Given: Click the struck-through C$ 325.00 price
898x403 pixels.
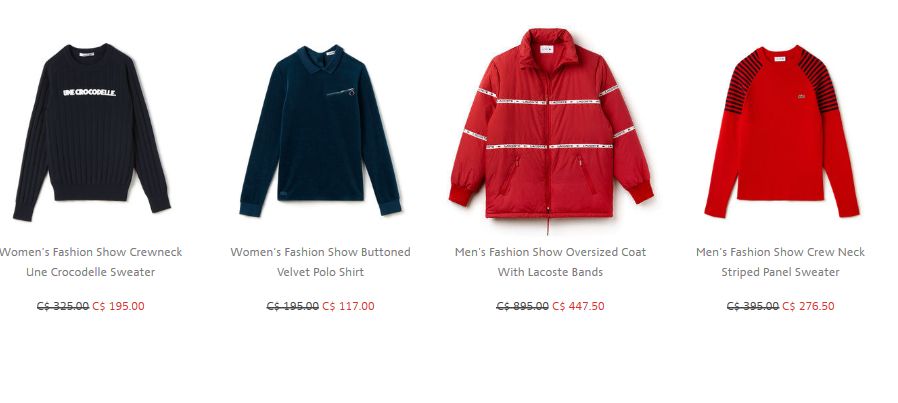Looking at the screenshot, I should click(x=63, y=306).
